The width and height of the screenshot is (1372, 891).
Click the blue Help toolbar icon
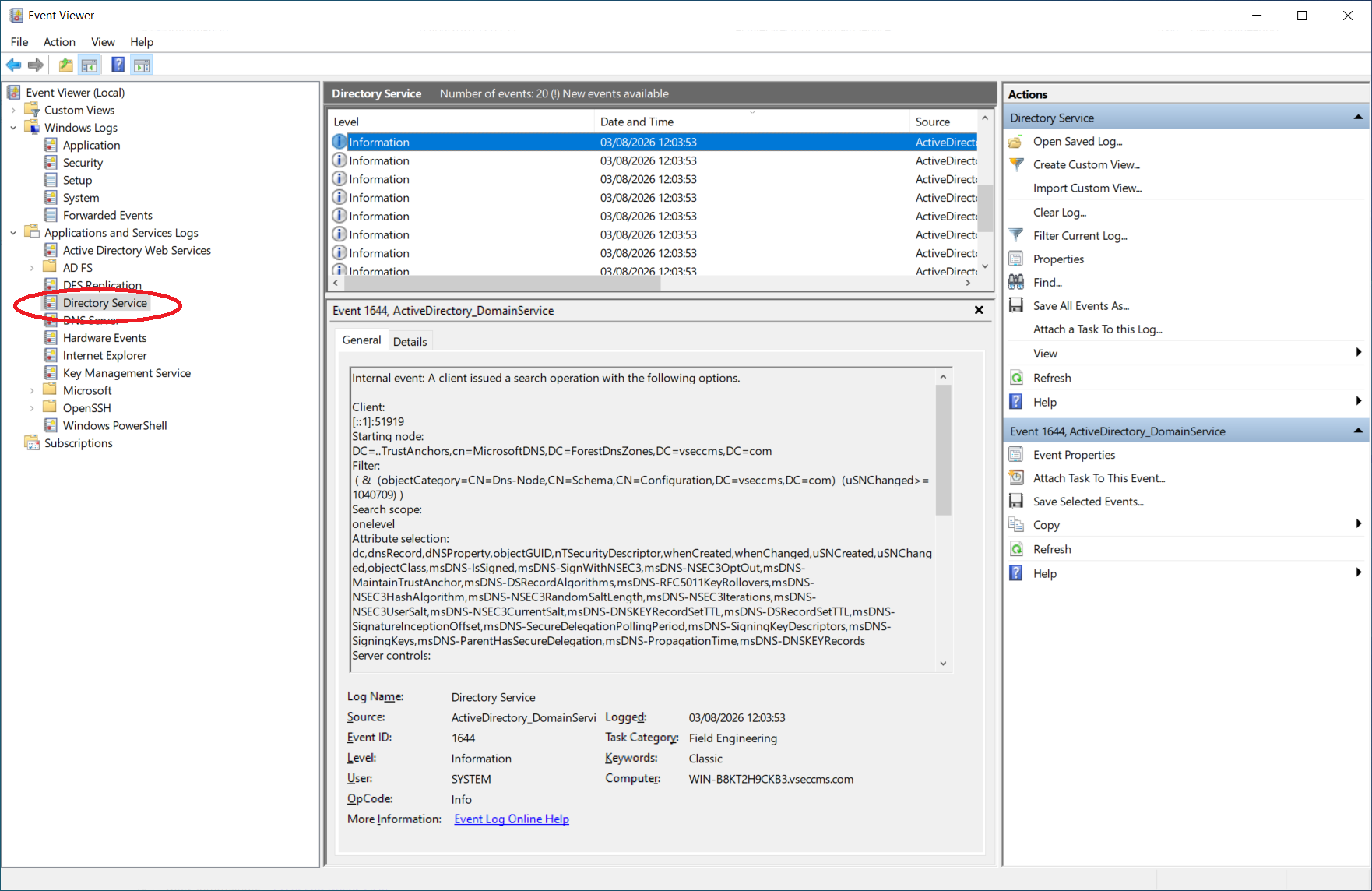(x=118, y=65)
